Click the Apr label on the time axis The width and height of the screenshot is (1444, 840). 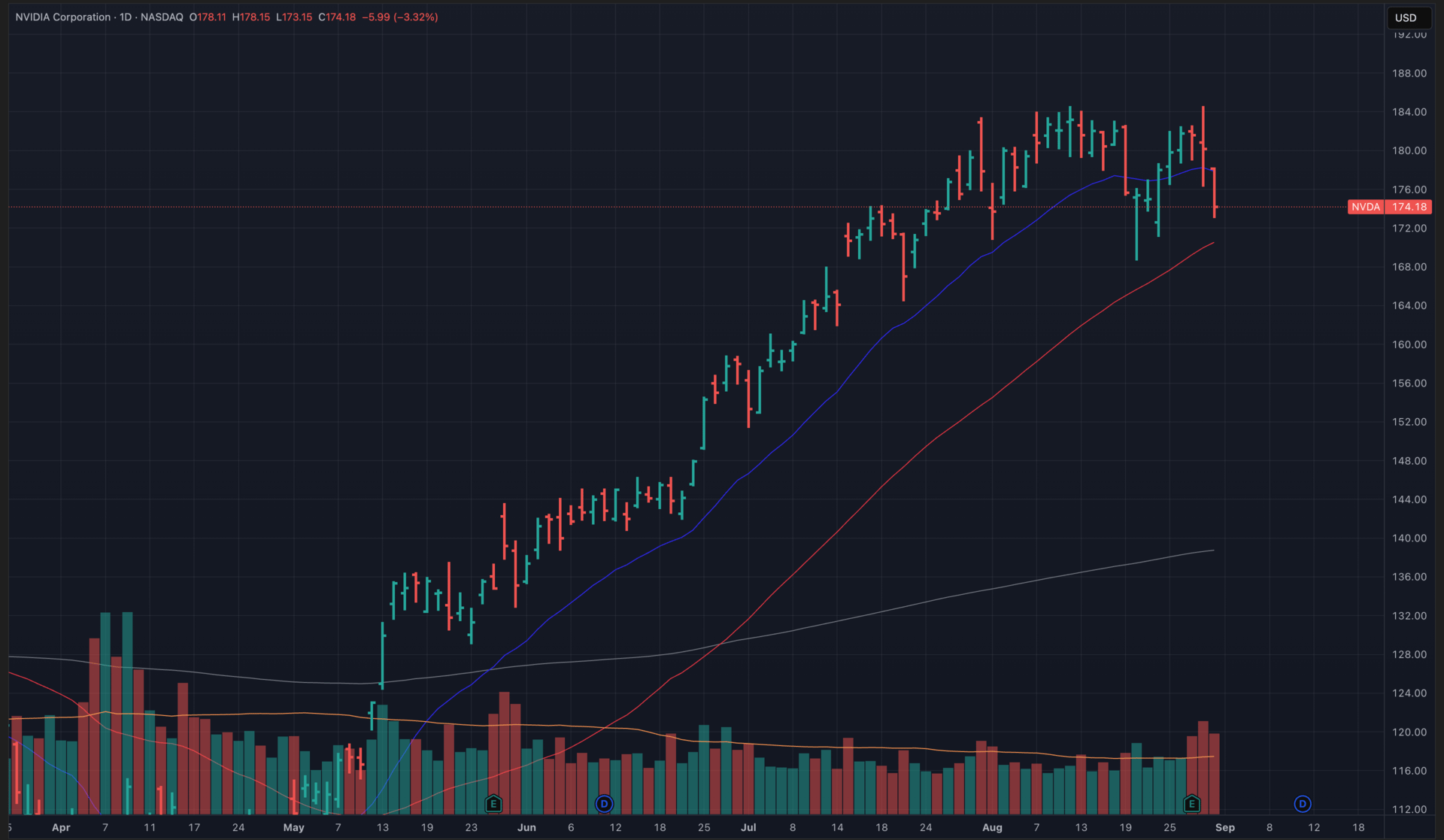point(61,827)
